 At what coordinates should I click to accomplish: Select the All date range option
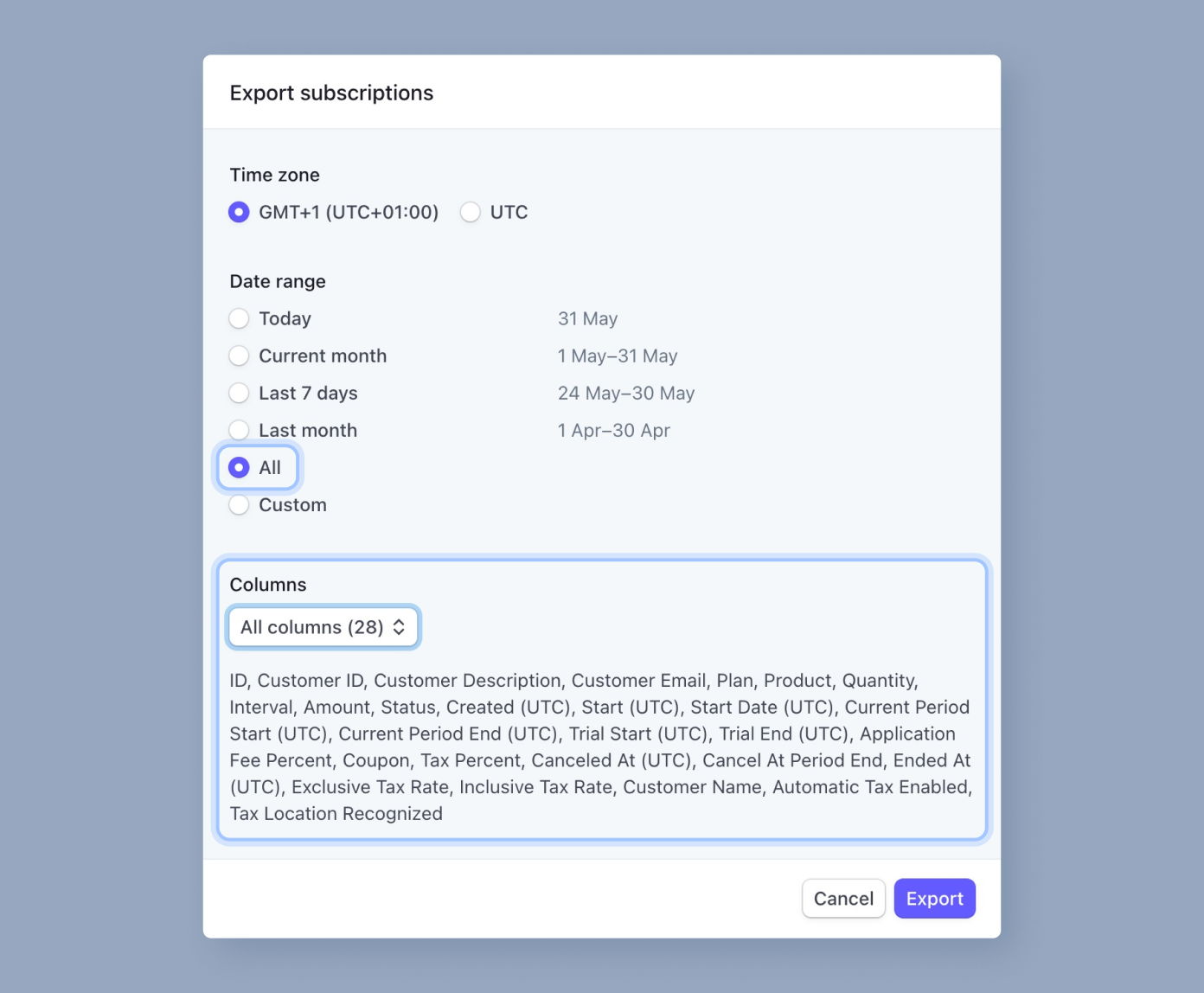point(239,467)
